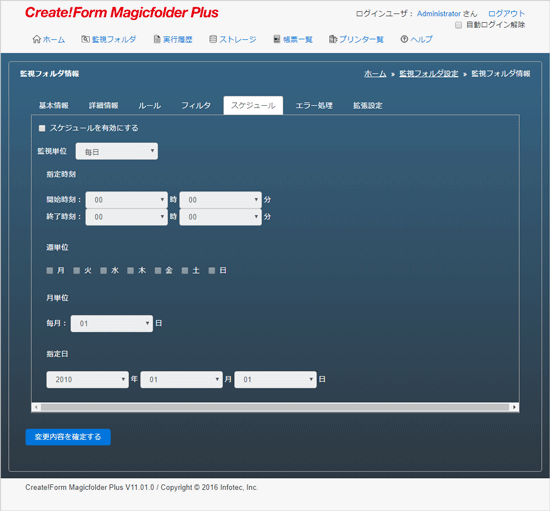Click the 変更内容を確定する button

pos(68,437)
